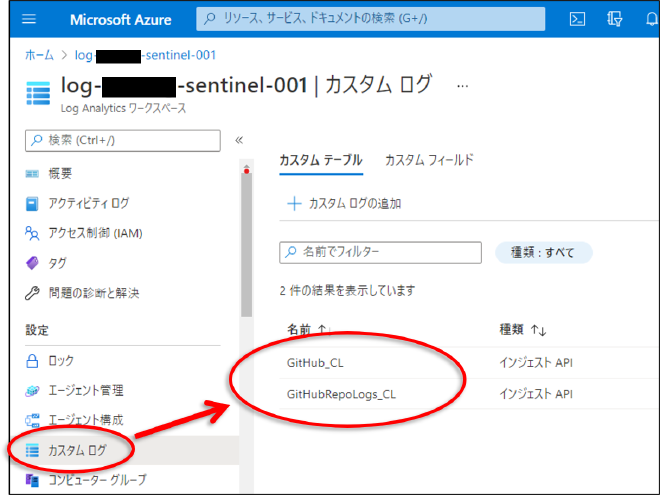Image resolution: width=660 pixels, height=495 pixels.
Task: Open the ellipsis more options beside title
Action: (x=463, y=86)
